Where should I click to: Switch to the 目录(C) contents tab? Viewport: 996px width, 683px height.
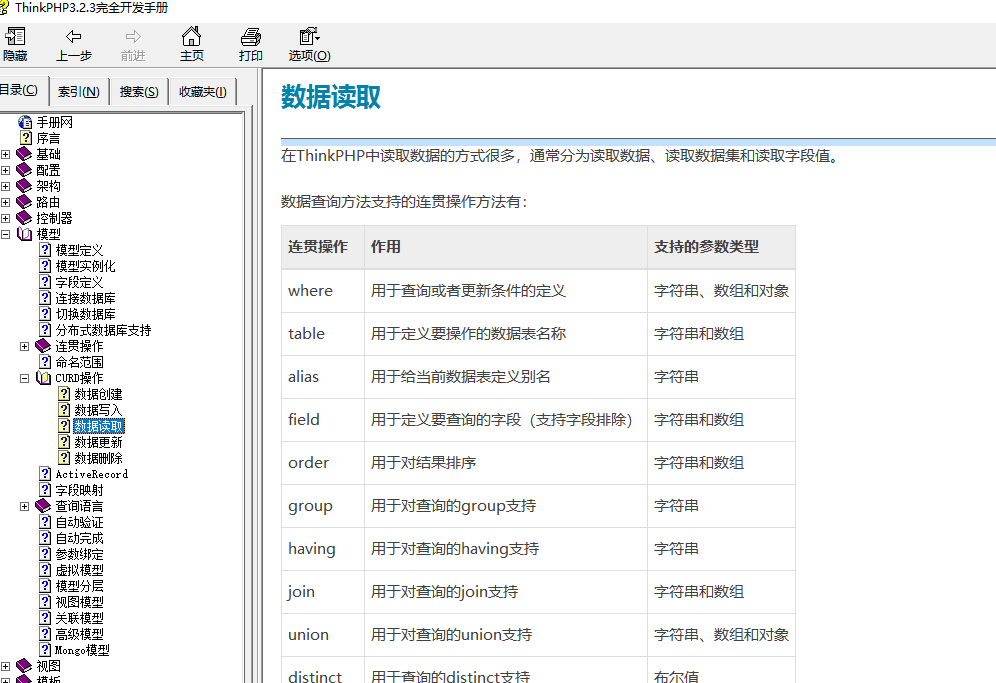tap(20, 90)
